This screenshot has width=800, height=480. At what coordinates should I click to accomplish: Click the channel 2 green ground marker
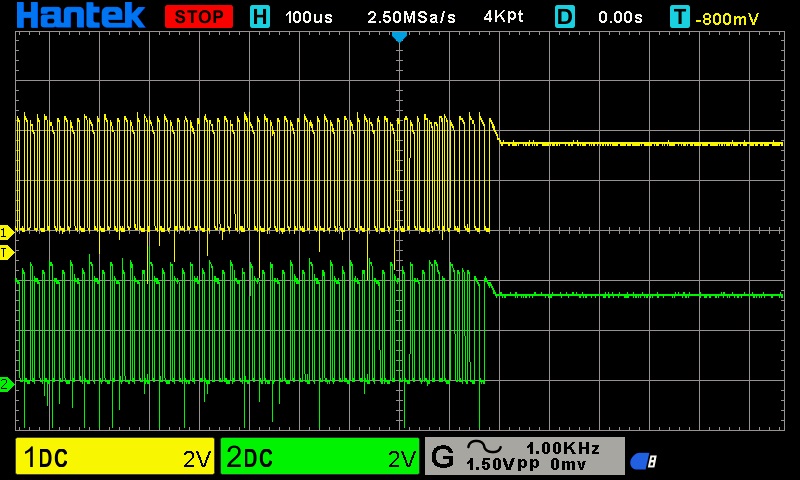[6, 384]
